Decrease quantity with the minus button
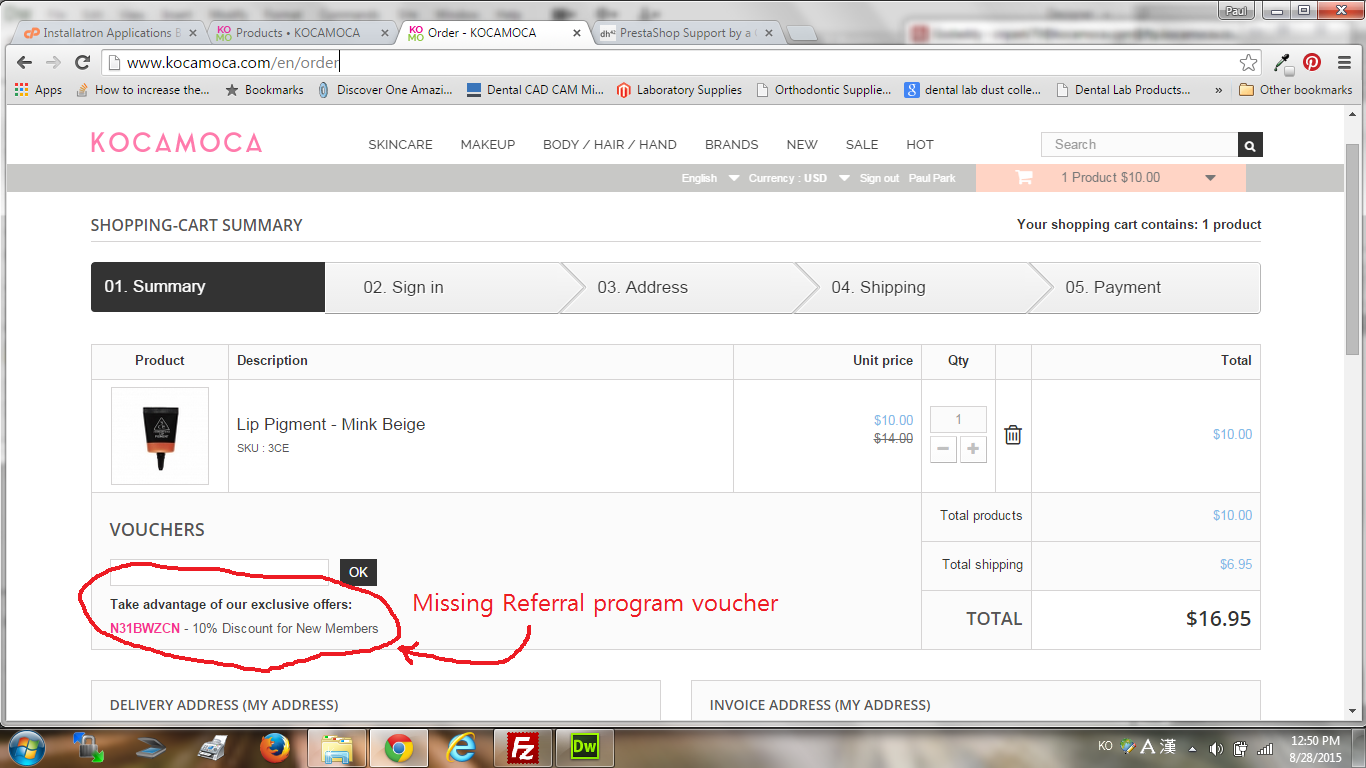Image resolution: width=1366 pixels, height=768 pixels. [x=943, y=450]
